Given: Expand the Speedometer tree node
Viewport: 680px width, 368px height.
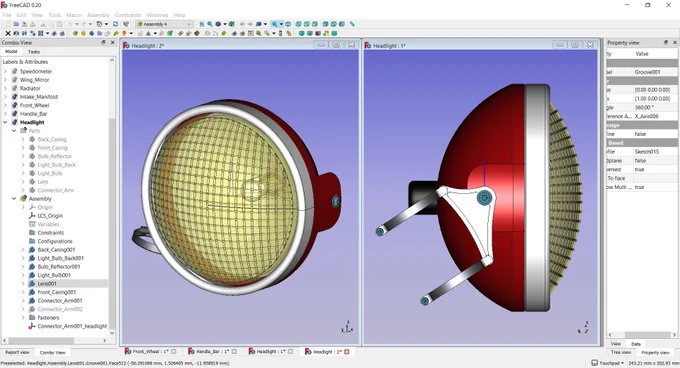Looking at the screenshot, I should 6,71.
